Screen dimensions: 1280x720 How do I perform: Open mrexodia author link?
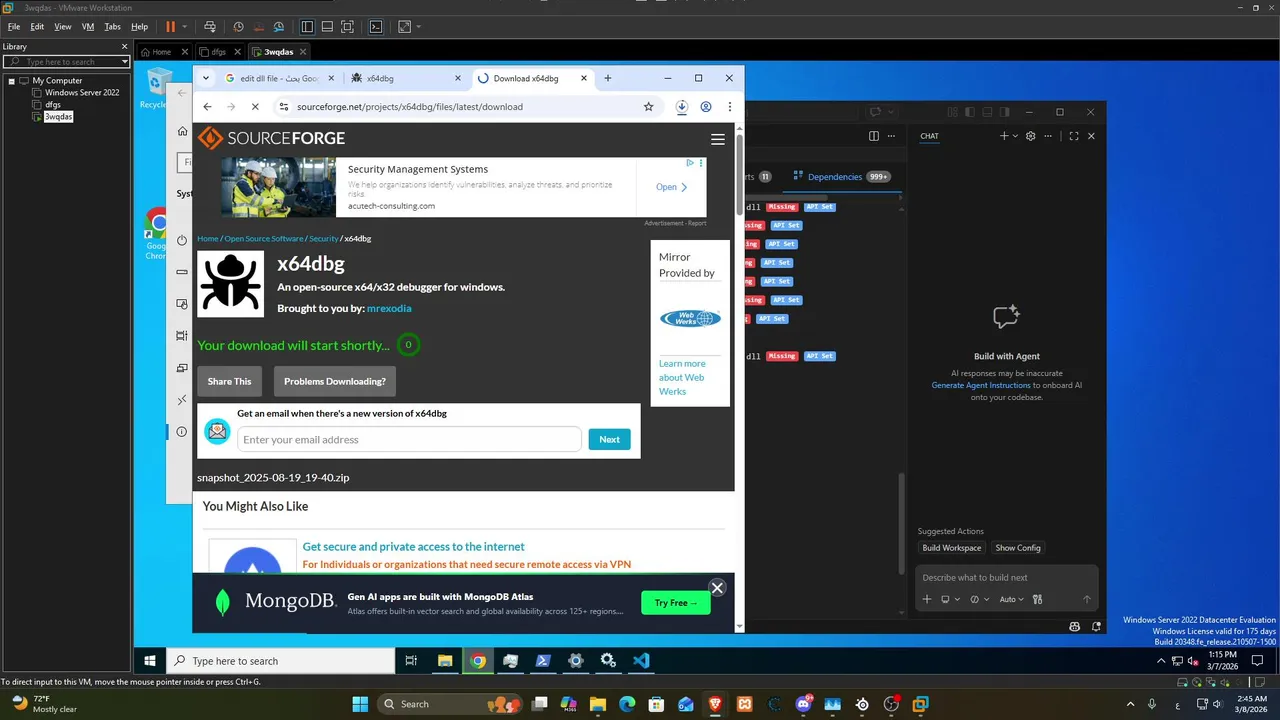[x=389, y=308]
